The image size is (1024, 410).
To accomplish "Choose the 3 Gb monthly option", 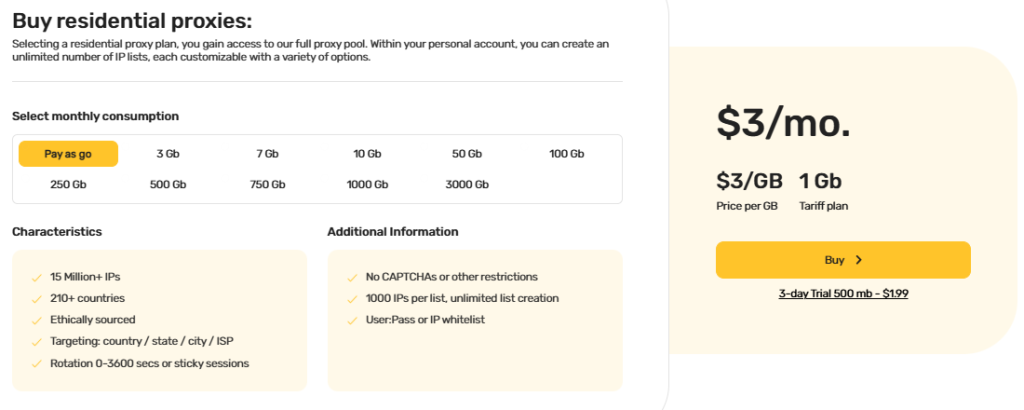I will tap(168, 154).
